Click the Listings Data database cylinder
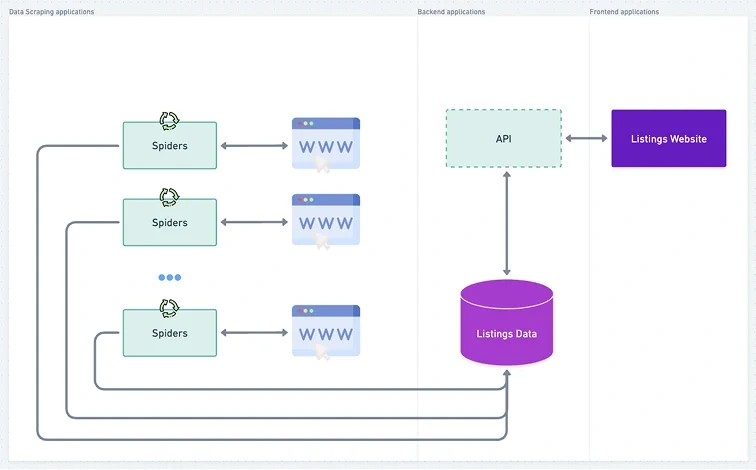This screenshot has width=756, height=470. coord(507,322)
